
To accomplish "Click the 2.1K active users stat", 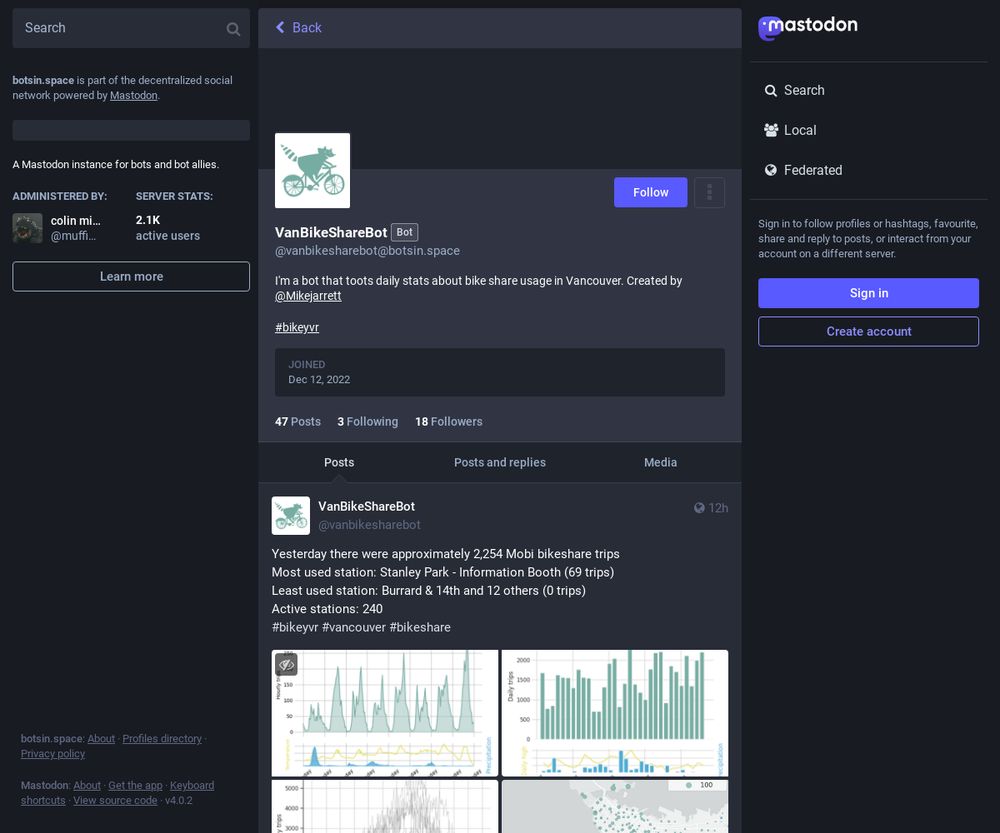I will coord(168,228).
